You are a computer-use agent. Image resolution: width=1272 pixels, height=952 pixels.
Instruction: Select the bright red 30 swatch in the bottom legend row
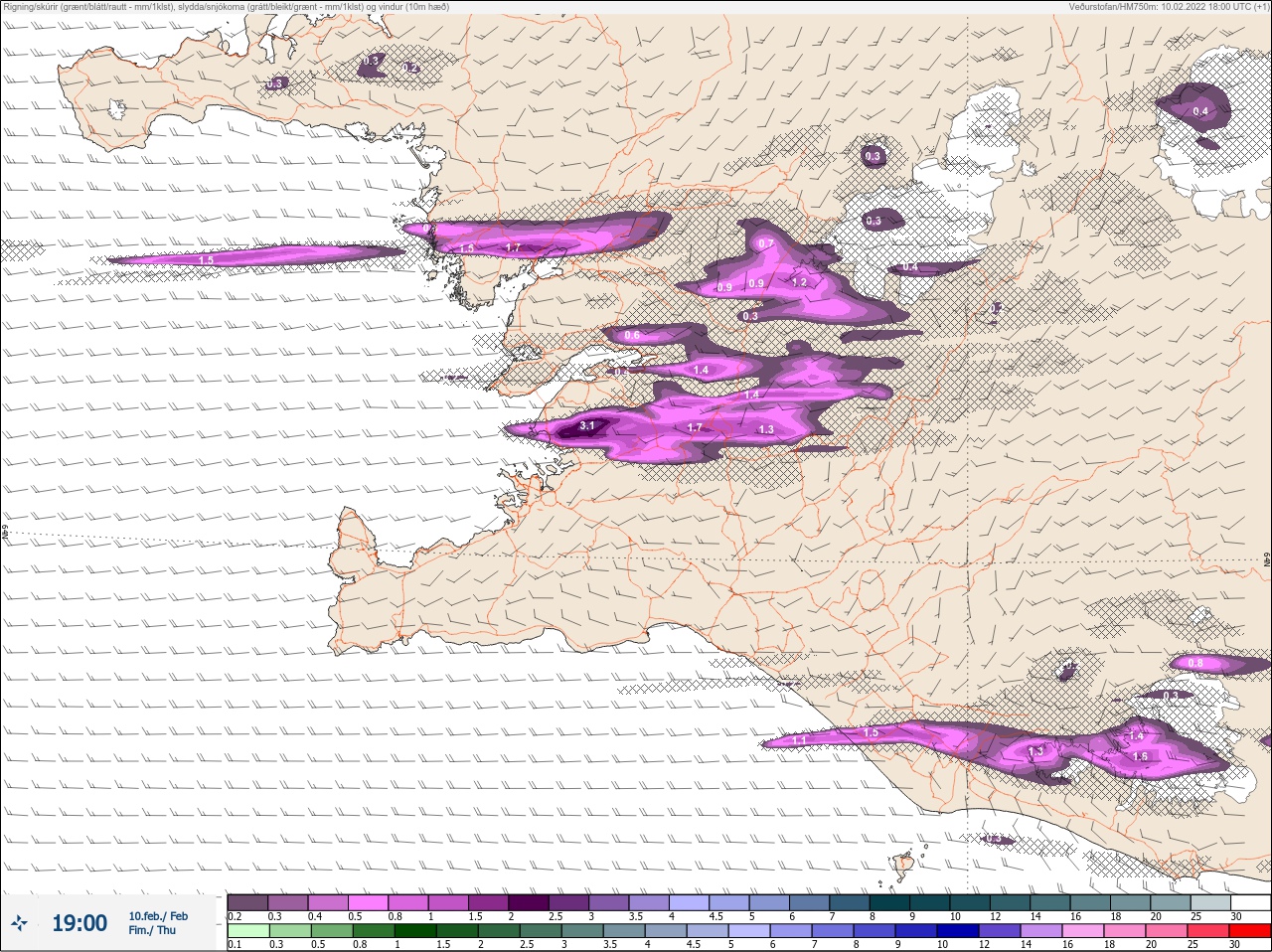pyautogui.click(x=1250, y=931)
